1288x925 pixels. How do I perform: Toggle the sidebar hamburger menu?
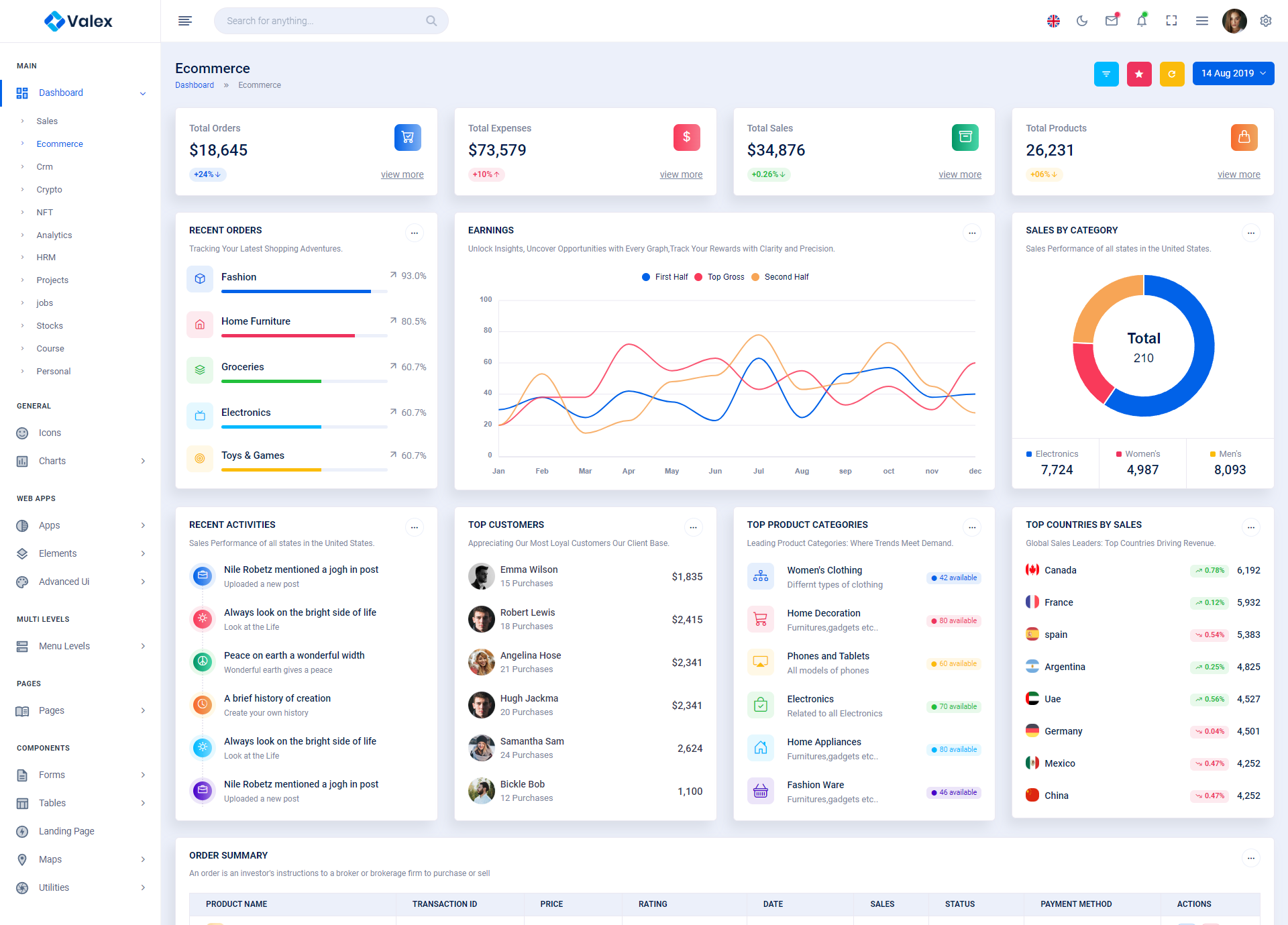point(185,21)
